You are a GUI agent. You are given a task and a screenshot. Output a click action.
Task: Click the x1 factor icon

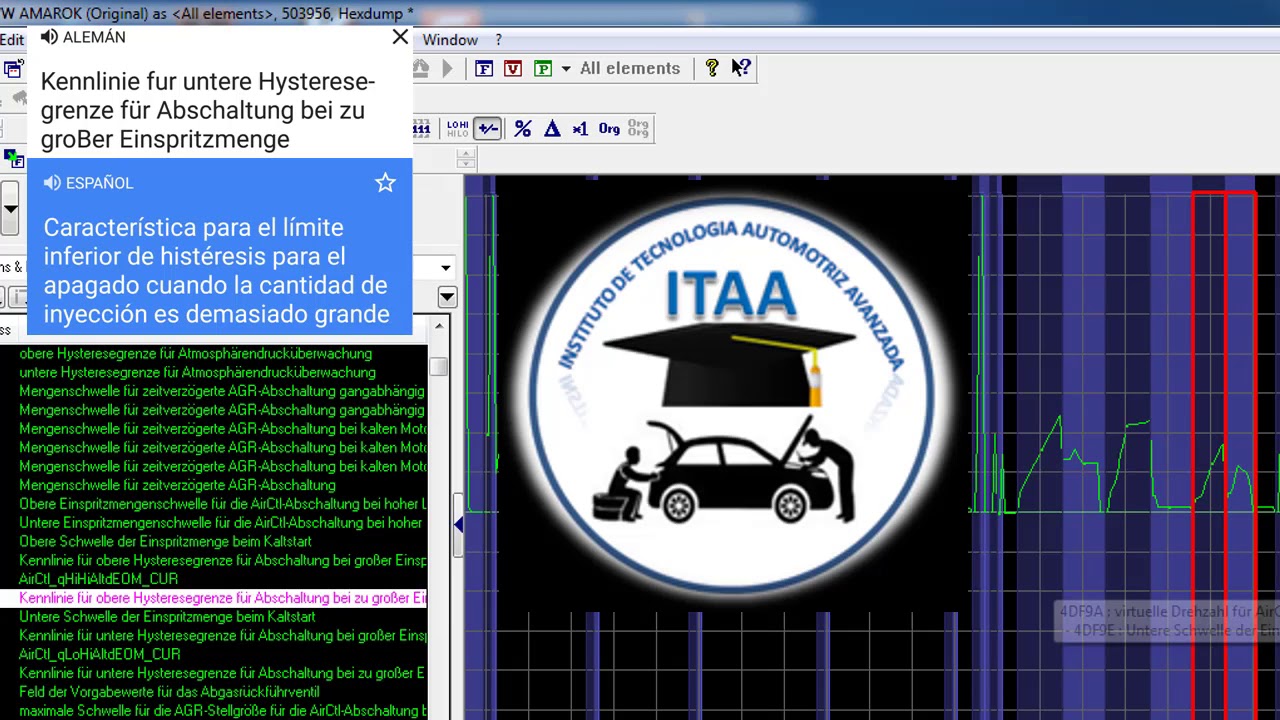pyautogui.click(x=580, y=128)
